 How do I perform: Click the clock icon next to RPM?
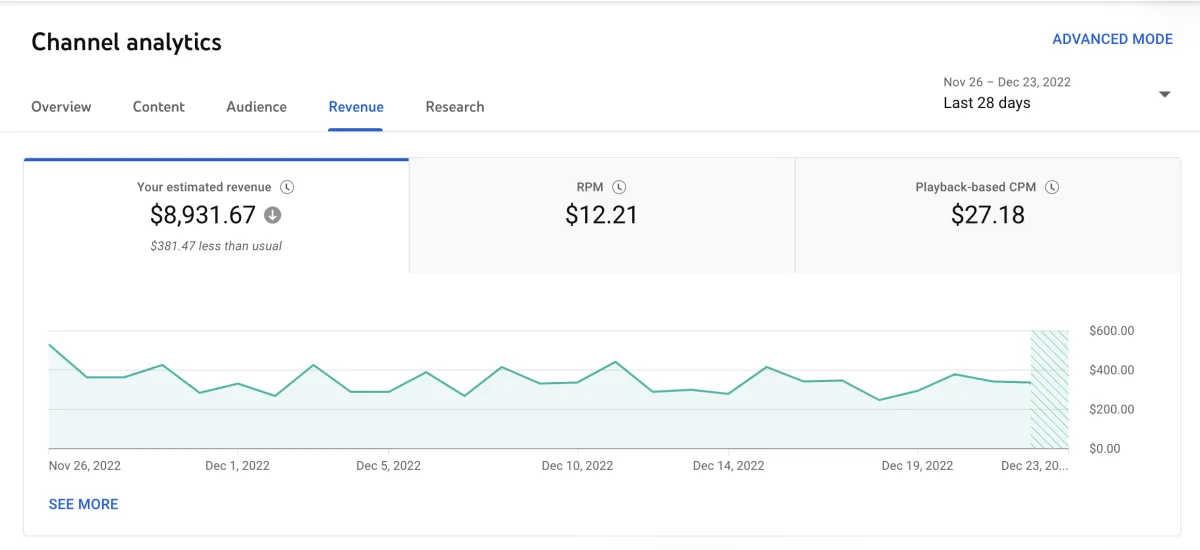point(619,187)
